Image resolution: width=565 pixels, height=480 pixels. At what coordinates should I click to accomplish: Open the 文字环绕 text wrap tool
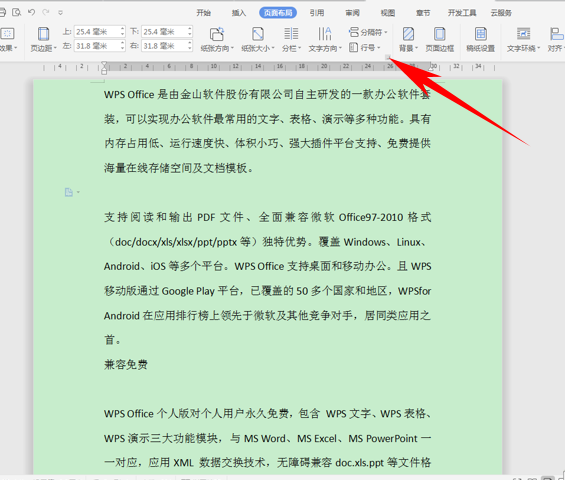[x=523, y=39]
